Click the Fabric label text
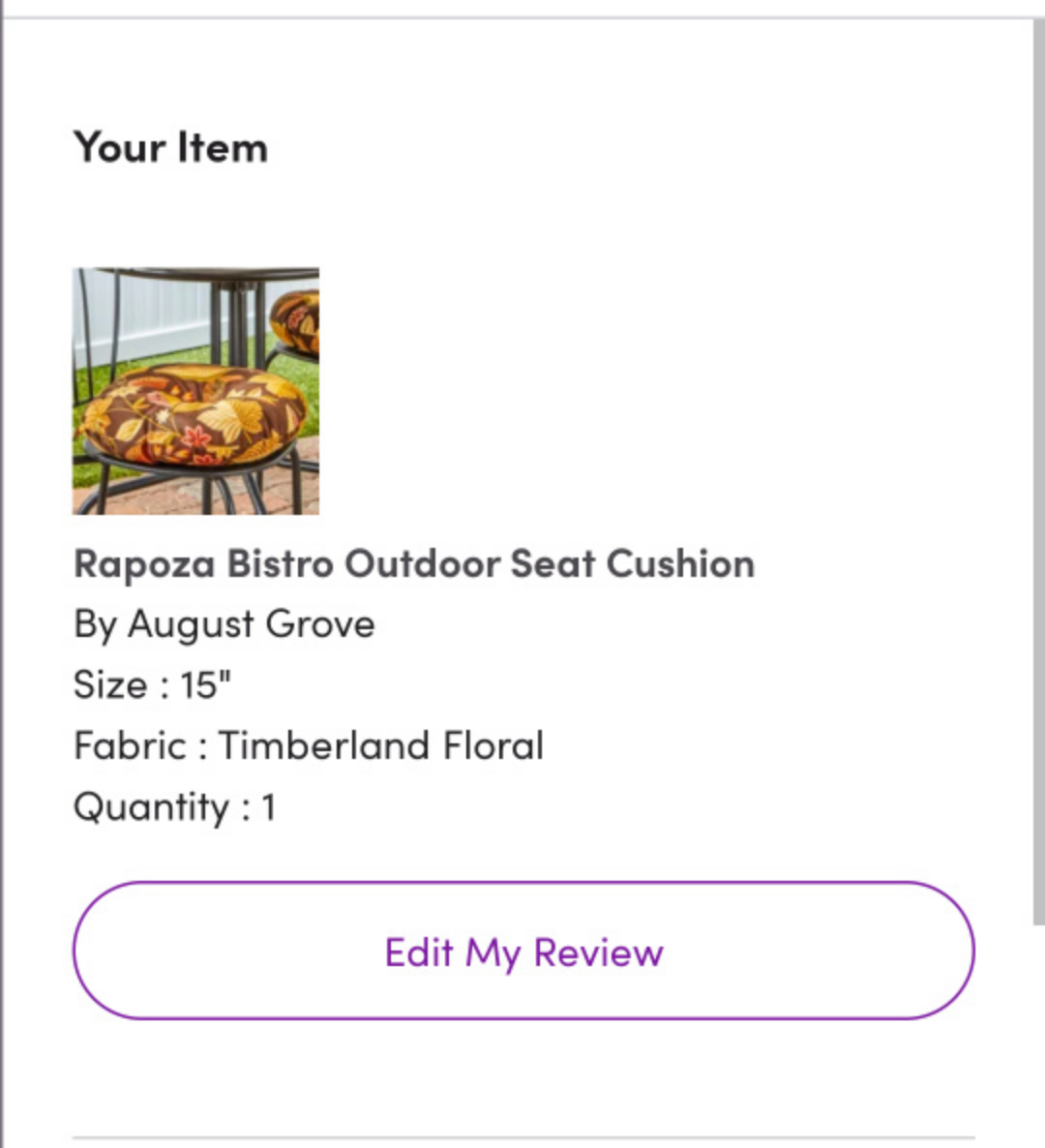 pos(131,746)
